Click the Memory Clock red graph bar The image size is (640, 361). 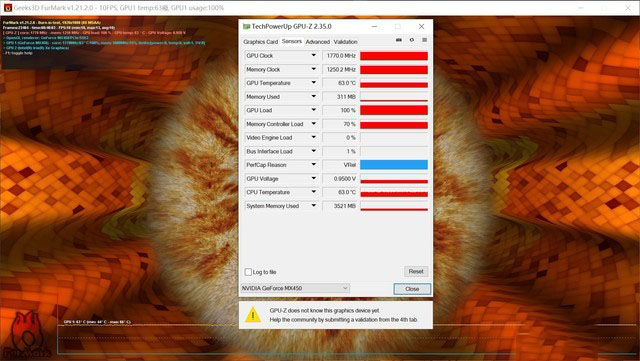coord(394,69)
